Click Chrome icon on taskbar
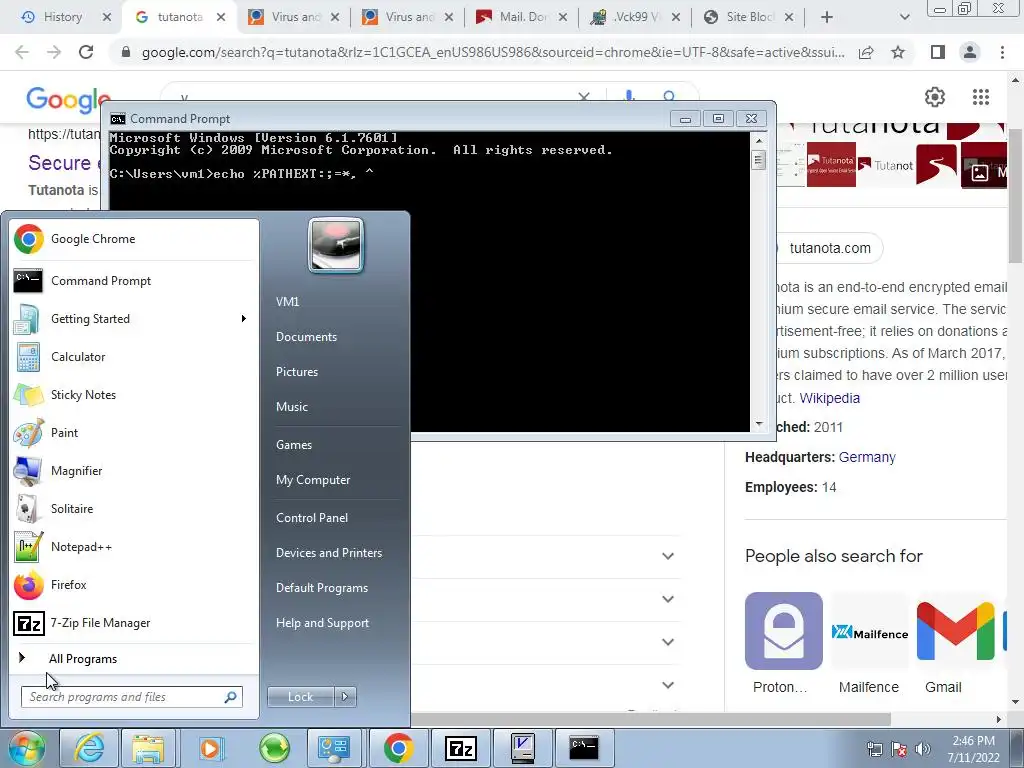Image resolution: width=1024 pixels, height=768 pixels. tap(398, 748)
